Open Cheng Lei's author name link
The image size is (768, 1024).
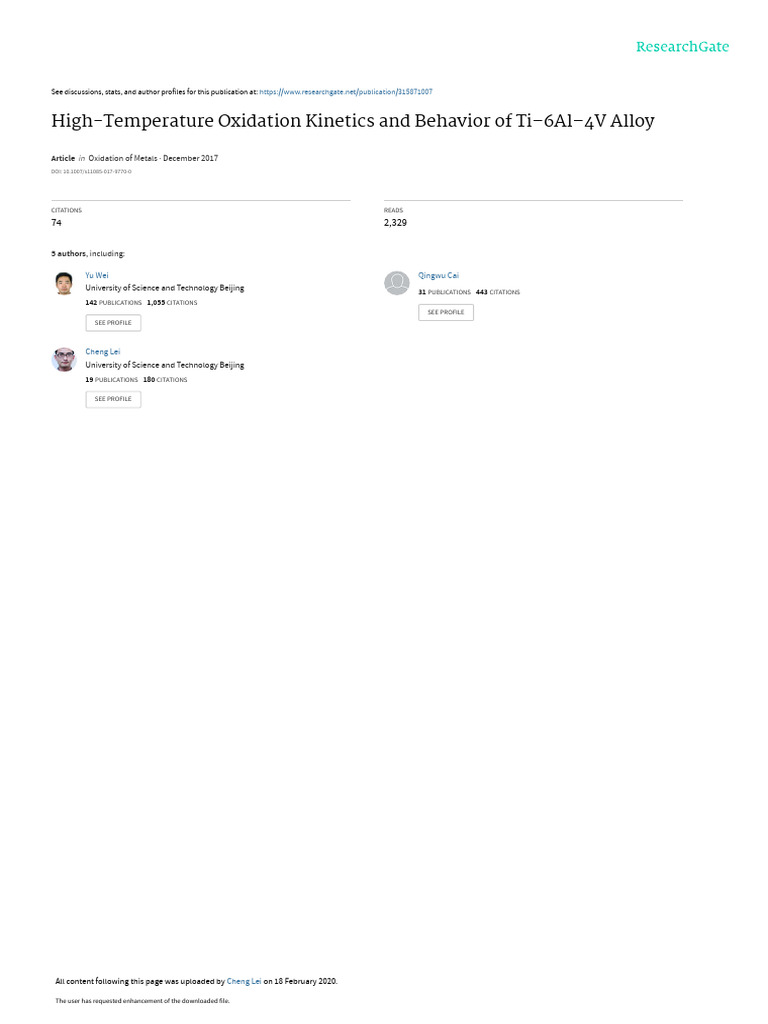click(x=103, y=352)
